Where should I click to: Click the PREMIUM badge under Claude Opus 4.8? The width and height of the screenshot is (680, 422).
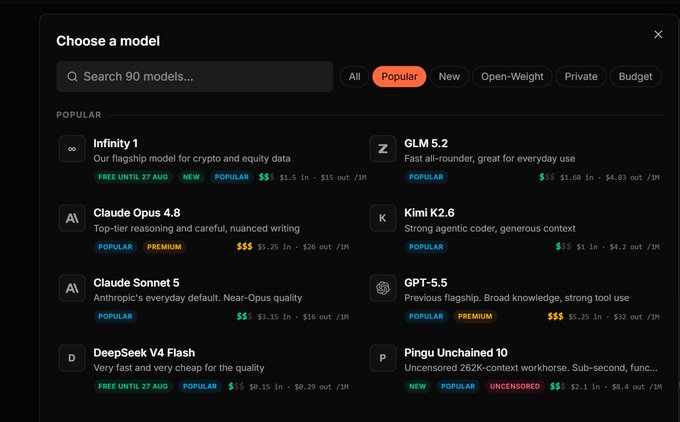pyautogui.click(x=164, y=247)
